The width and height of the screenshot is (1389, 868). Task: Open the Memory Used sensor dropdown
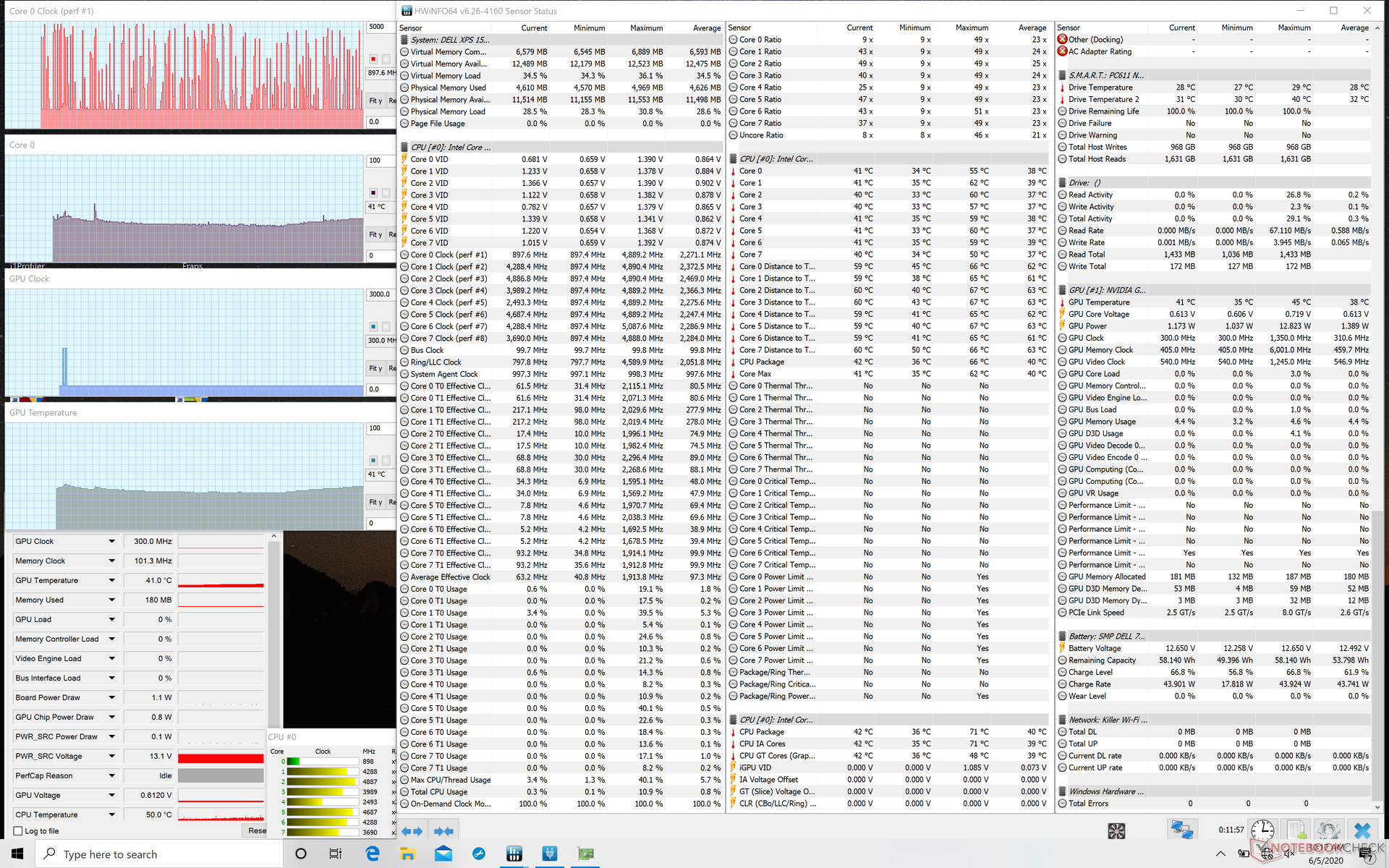(112, 600)
